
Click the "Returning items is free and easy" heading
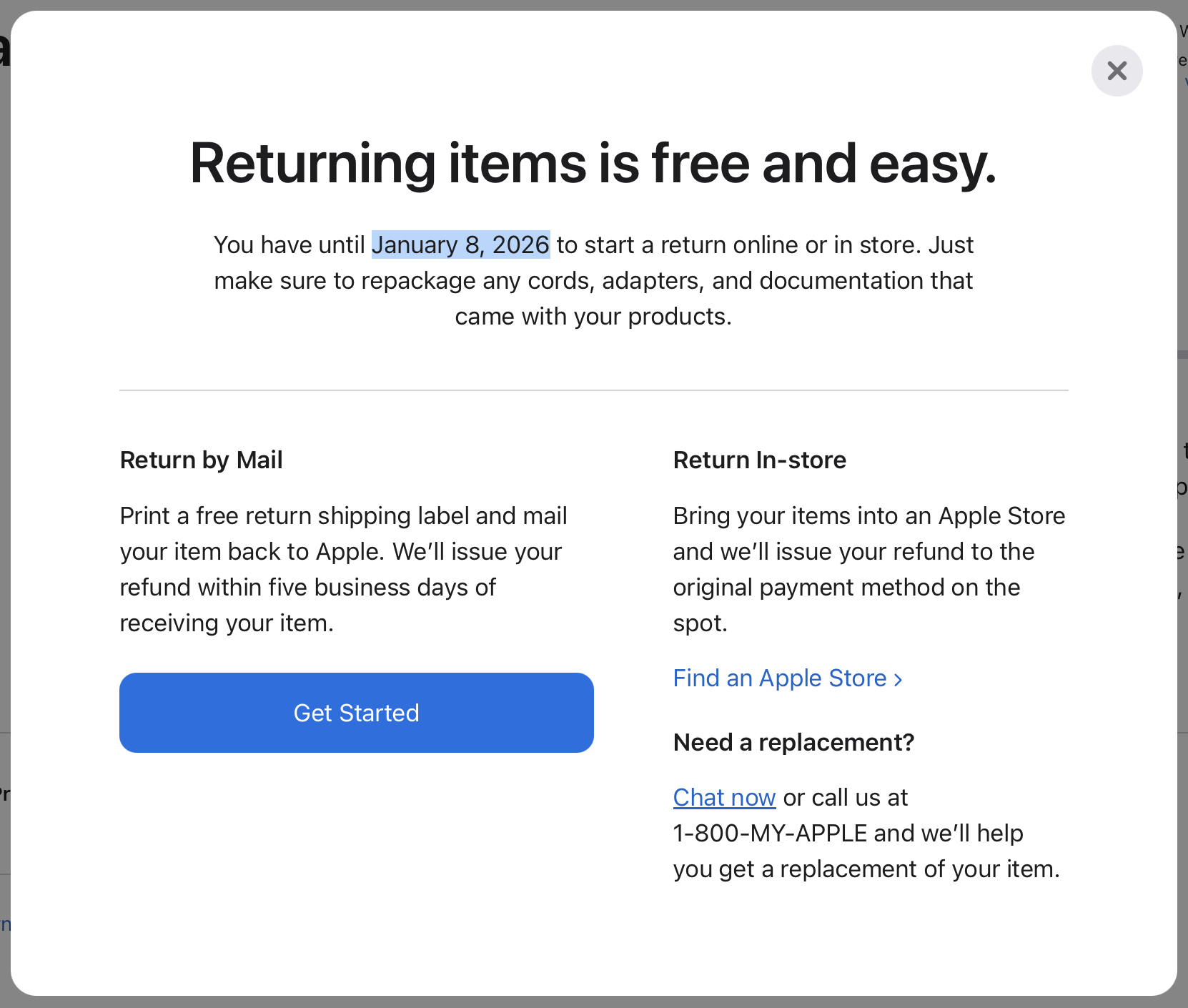click(593, 164)
